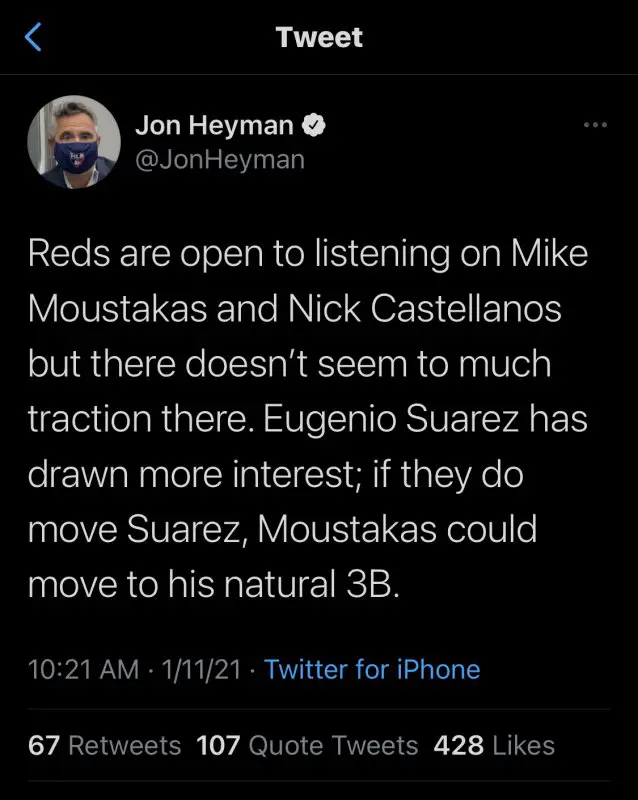Tap the @JonHeyman handle
The width and height of the screenshot is (638, 800).
(219, 158)
